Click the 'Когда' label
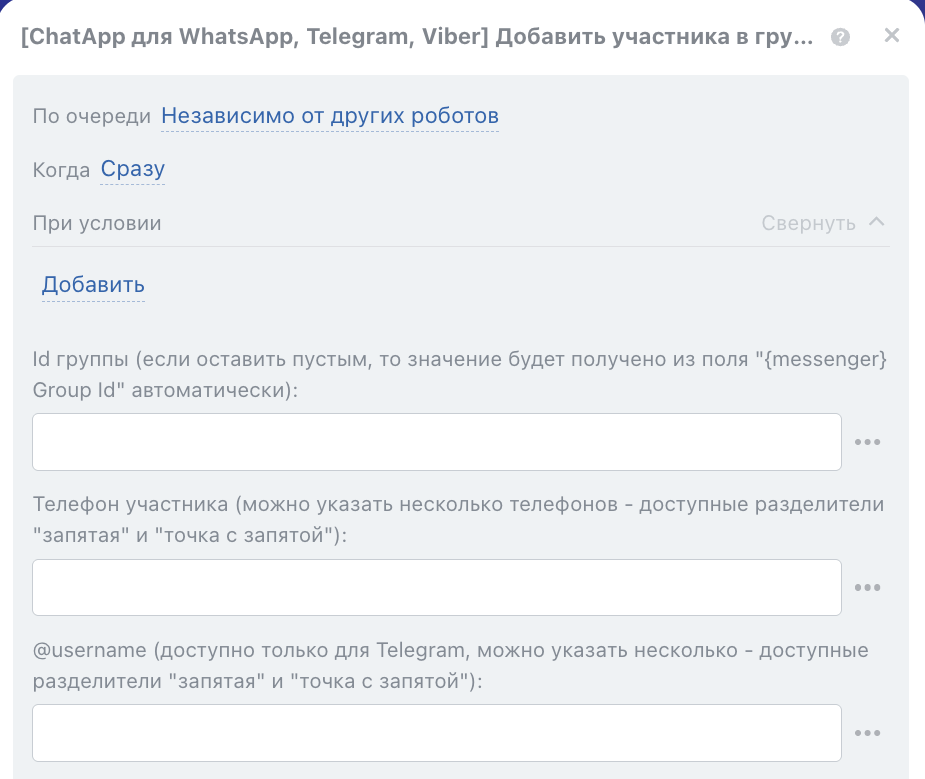Image resolution: width=925 pixels, height=779 pixels. [61, 170]
